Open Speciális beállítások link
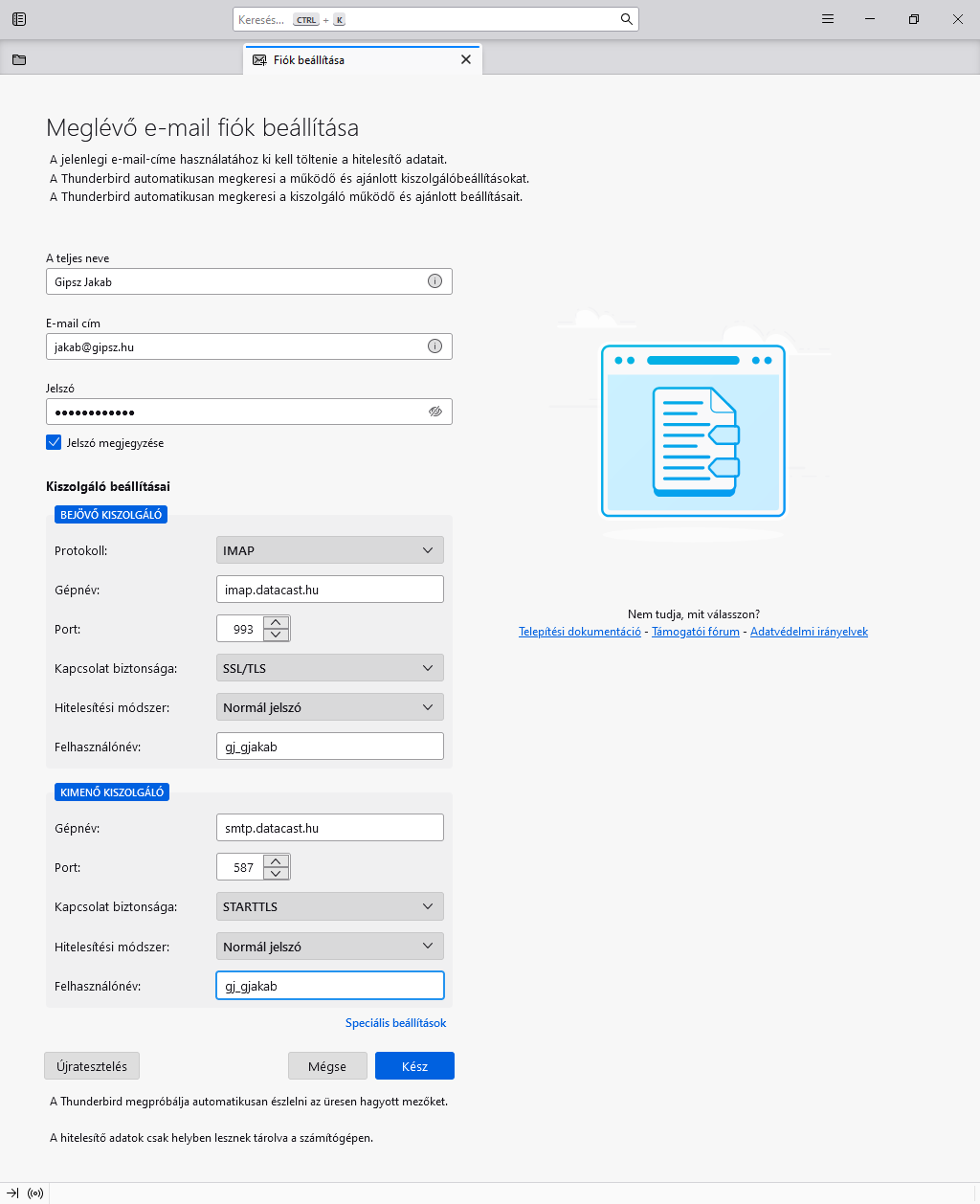The width and height of the screenshot is (980, 1204). pyautogui.click(x=396, y=1023)
